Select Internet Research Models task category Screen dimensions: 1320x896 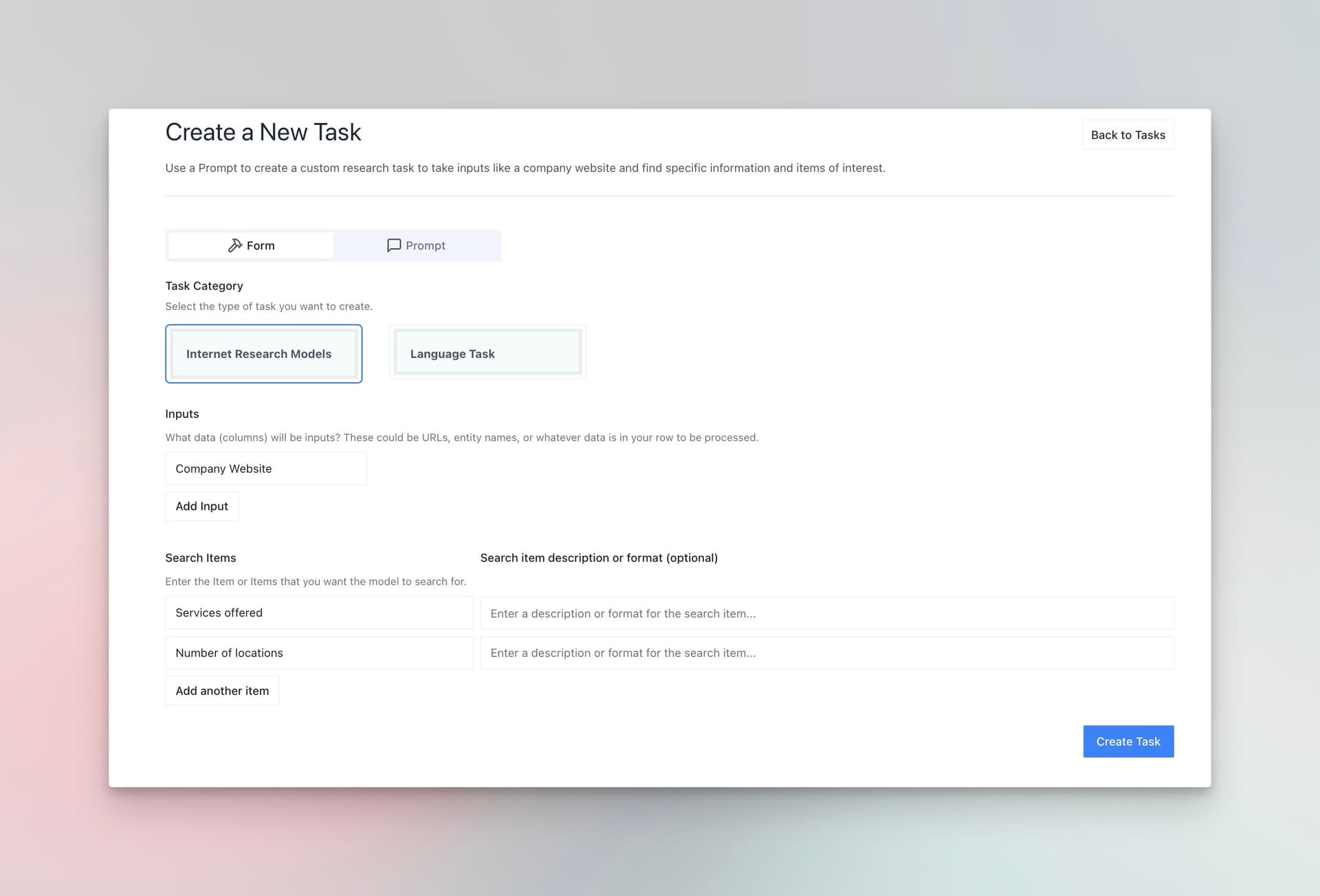263,353
